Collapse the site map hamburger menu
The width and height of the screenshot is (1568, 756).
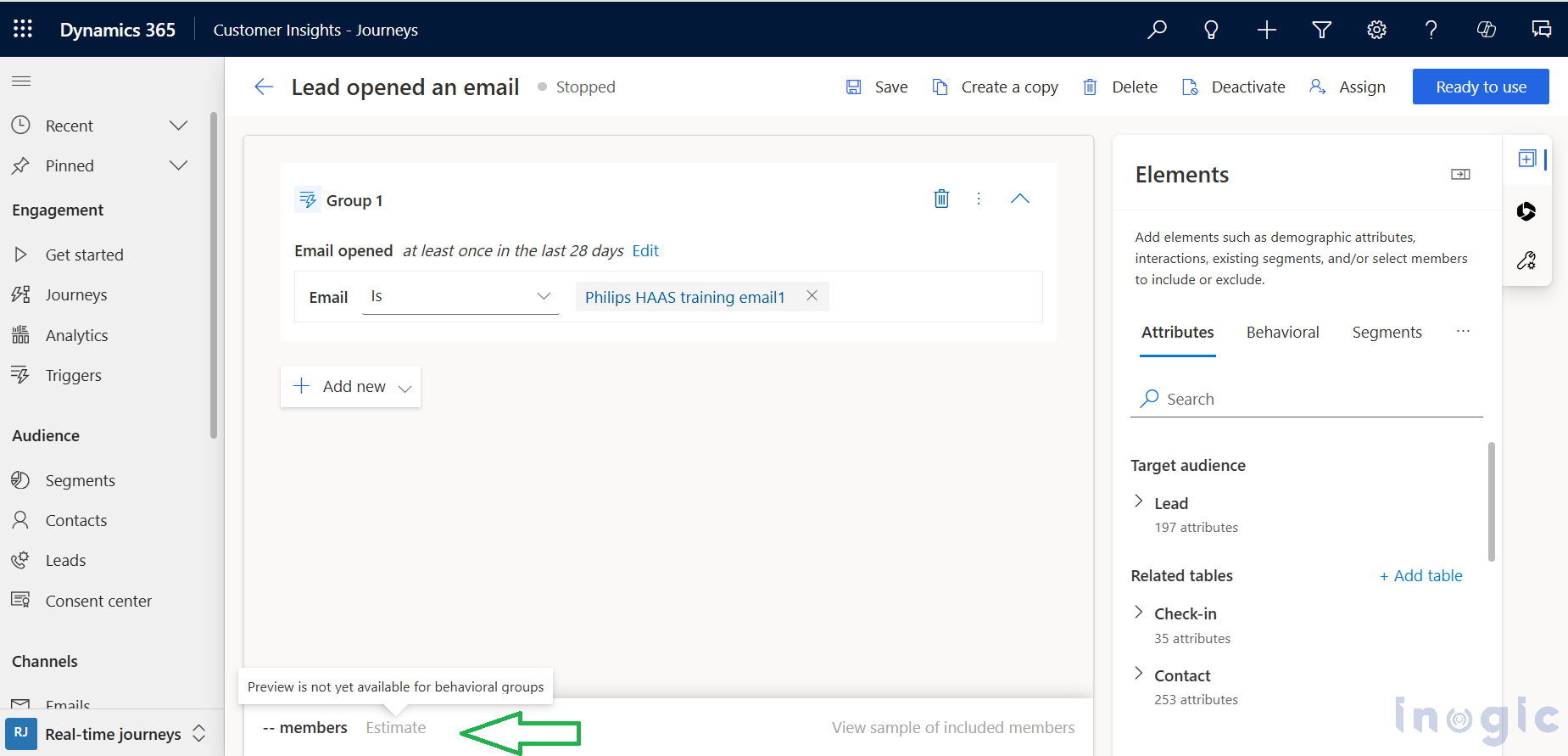tap(21, 81)
